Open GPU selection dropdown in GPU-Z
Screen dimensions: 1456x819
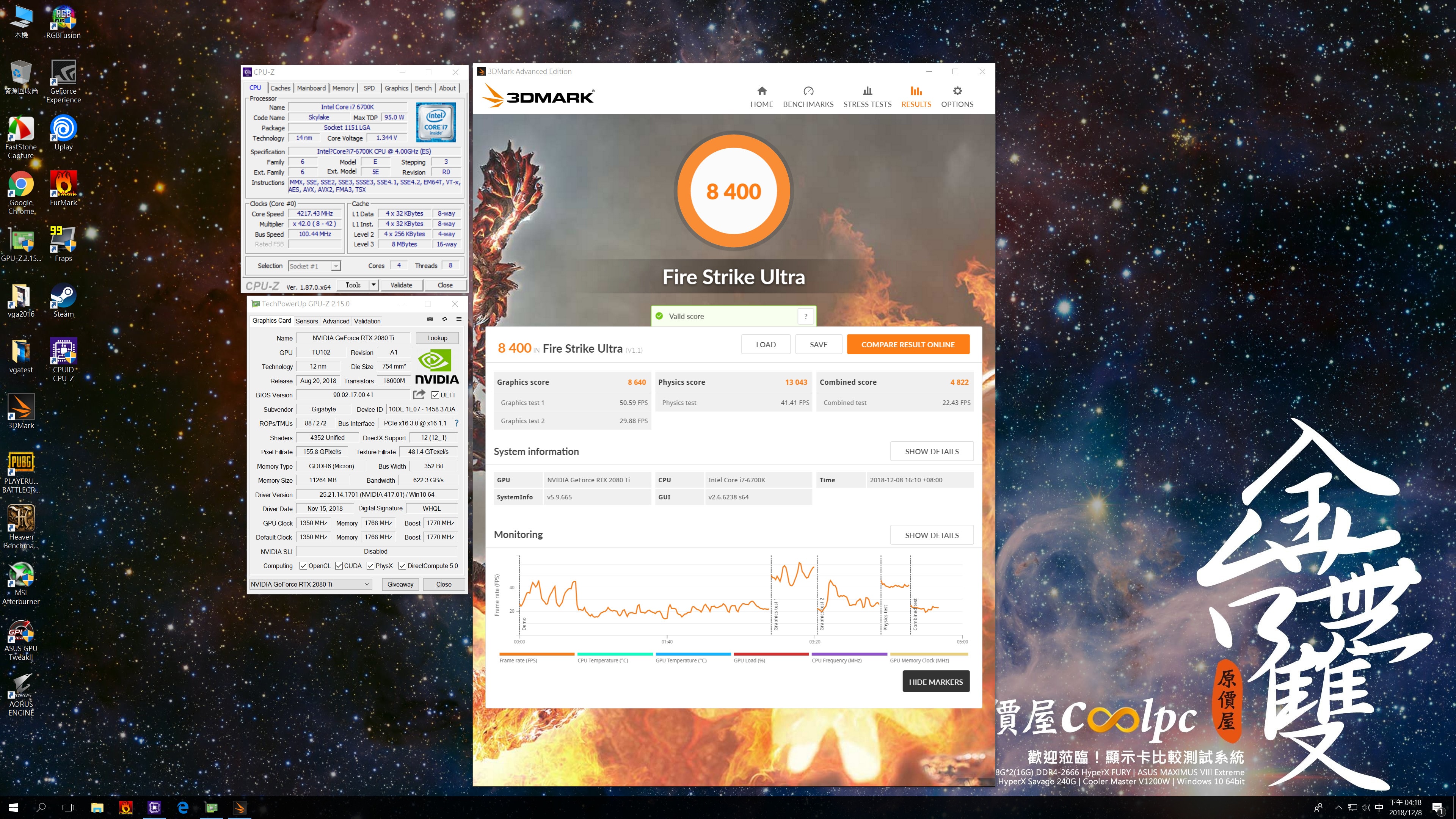click(310, 584)
